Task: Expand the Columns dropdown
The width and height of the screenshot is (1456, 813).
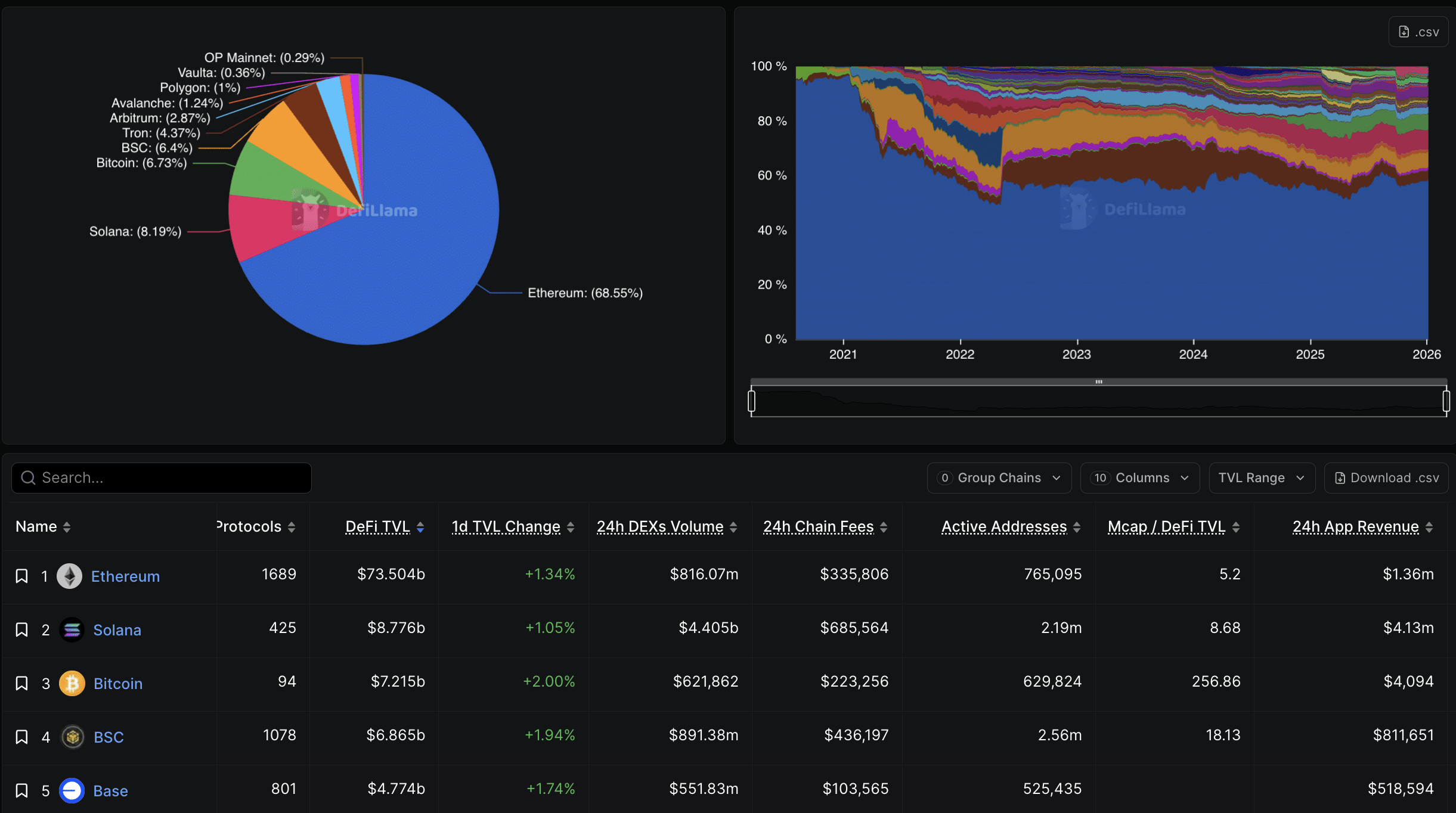Action: (1139, 478)
